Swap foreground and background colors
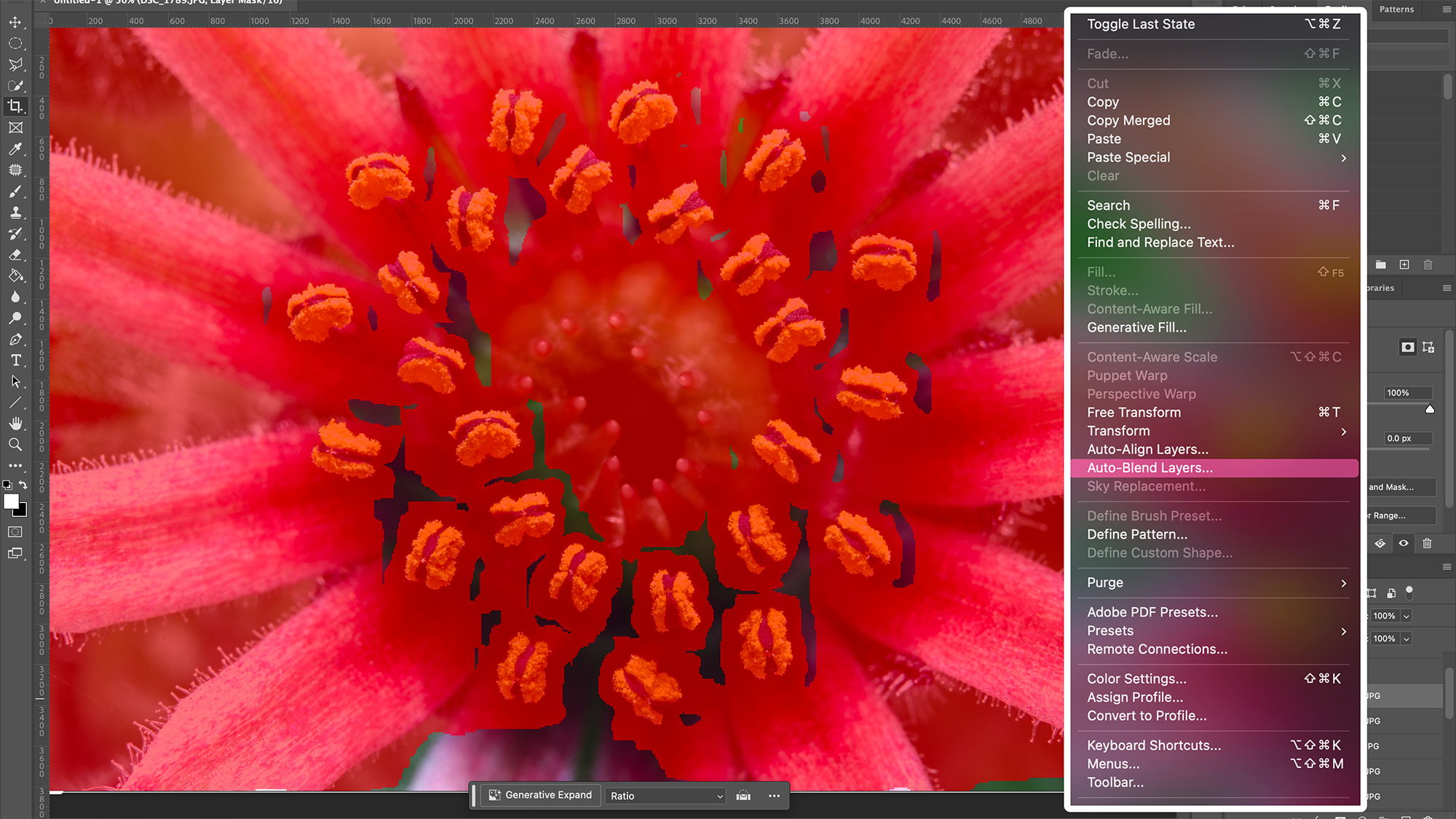The width and height of the screenshot is (1456, 819). coord(23,484)
